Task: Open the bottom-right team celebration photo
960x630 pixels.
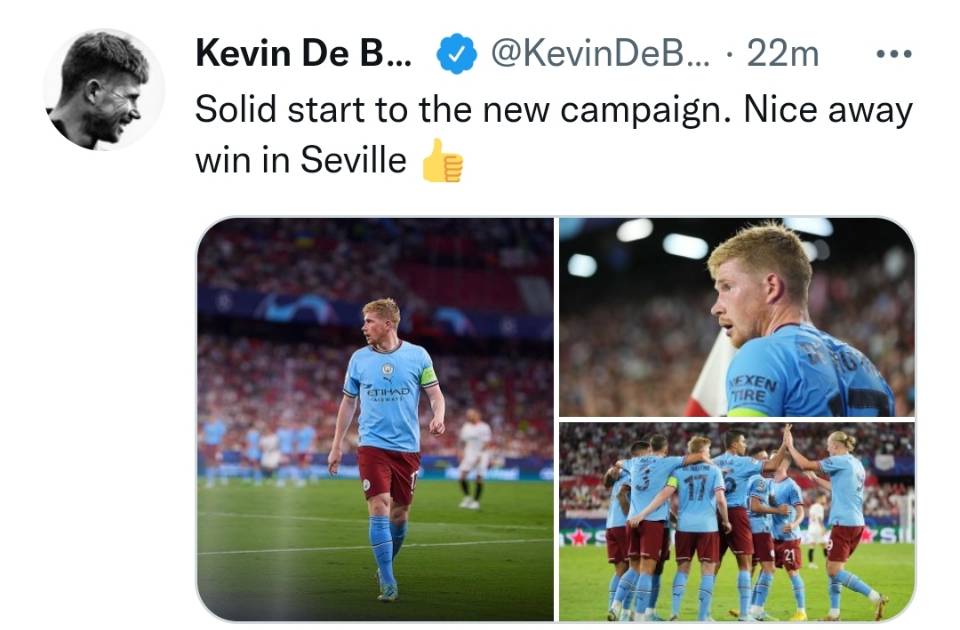Action: (x=737, y=522)
